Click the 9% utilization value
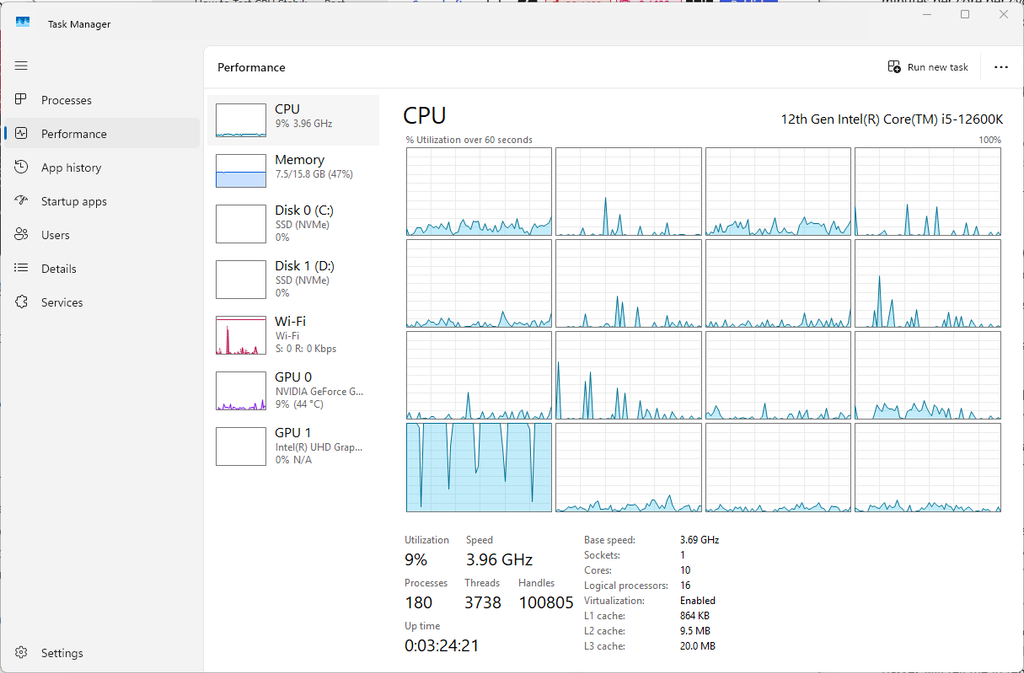 click(416, 560)
